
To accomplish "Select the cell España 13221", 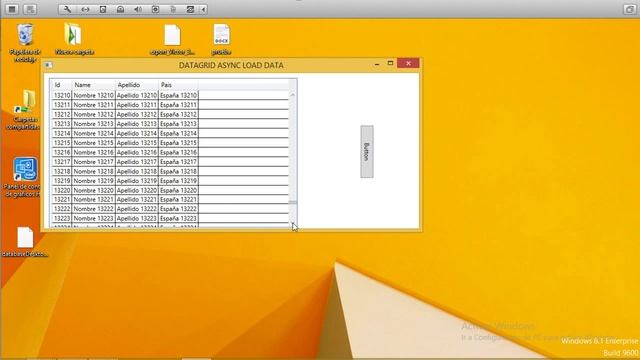I will coord(178,200).
